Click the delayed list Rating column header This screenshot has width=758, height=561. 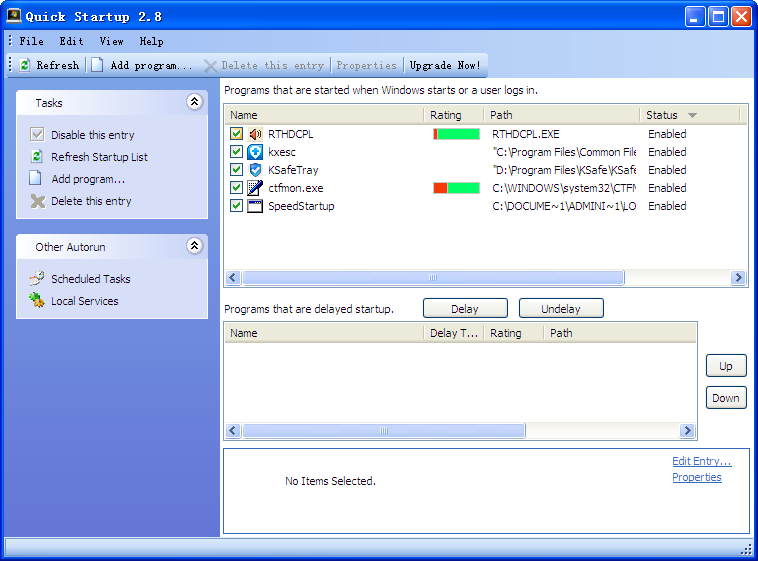(514, 333)
